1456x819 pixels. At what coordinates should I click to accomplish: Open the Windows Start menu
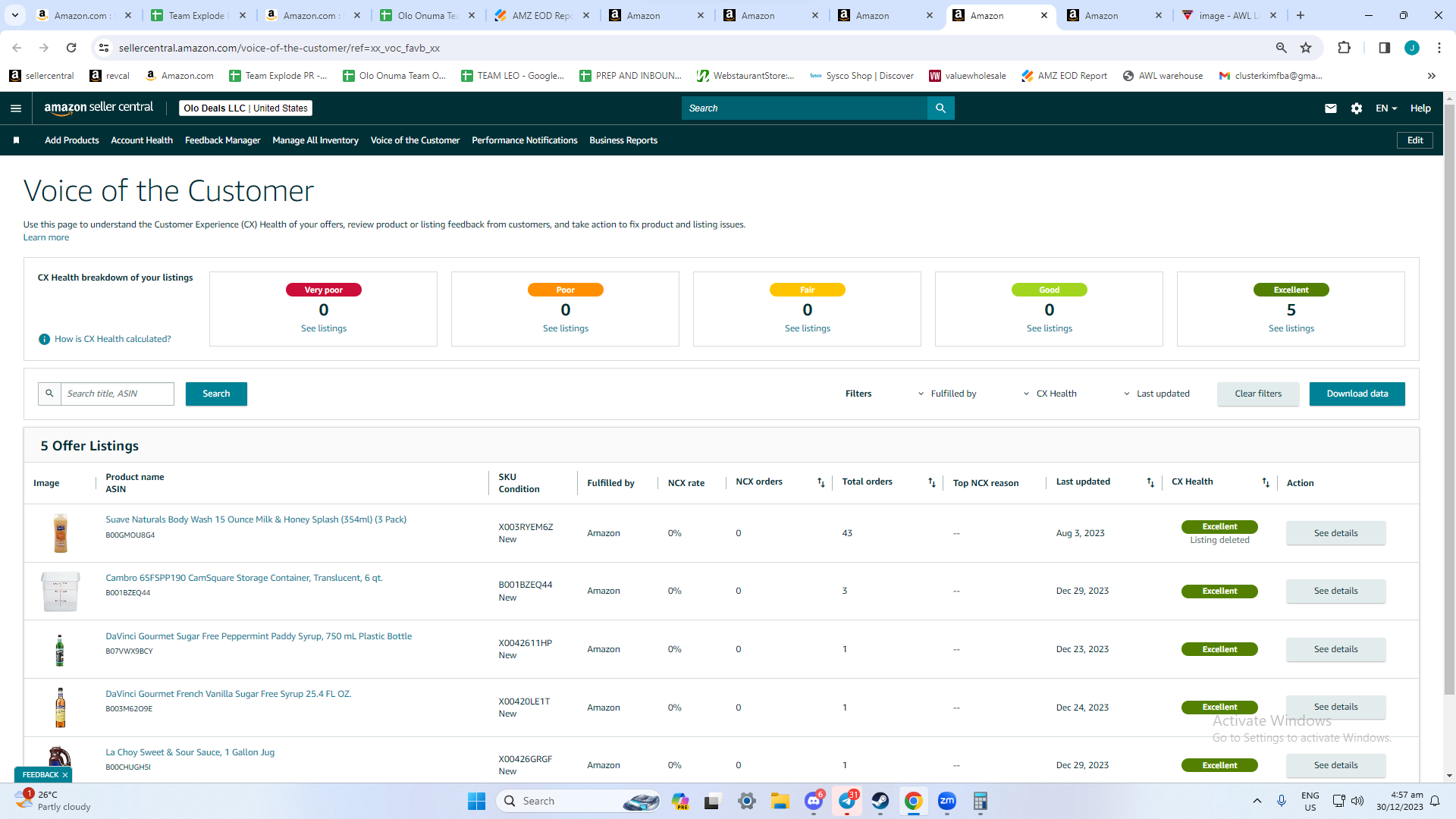[x=476, y=801]
